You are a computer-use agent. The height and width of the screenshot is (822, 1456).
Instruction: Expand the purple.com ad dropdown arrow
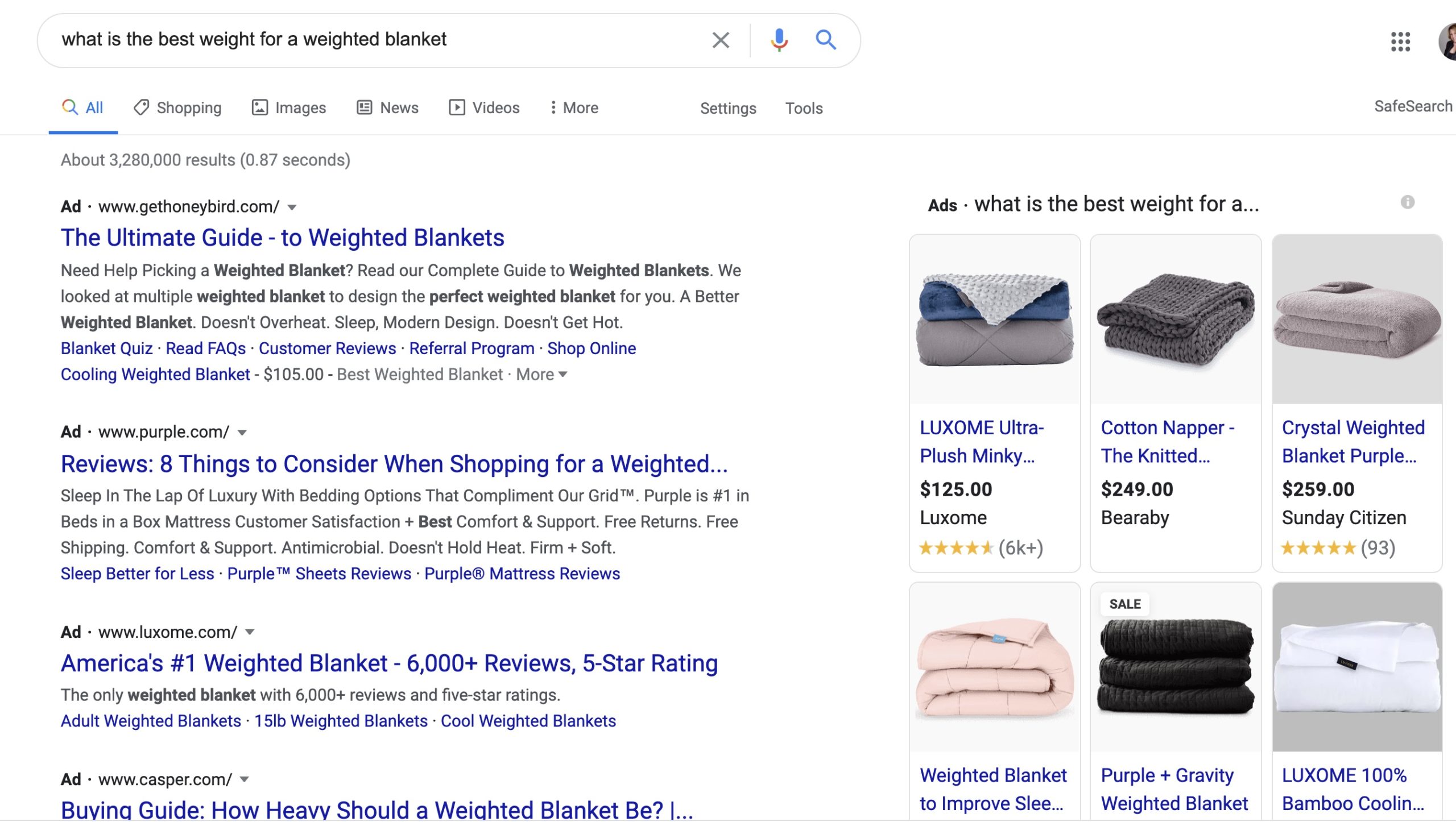242,433
